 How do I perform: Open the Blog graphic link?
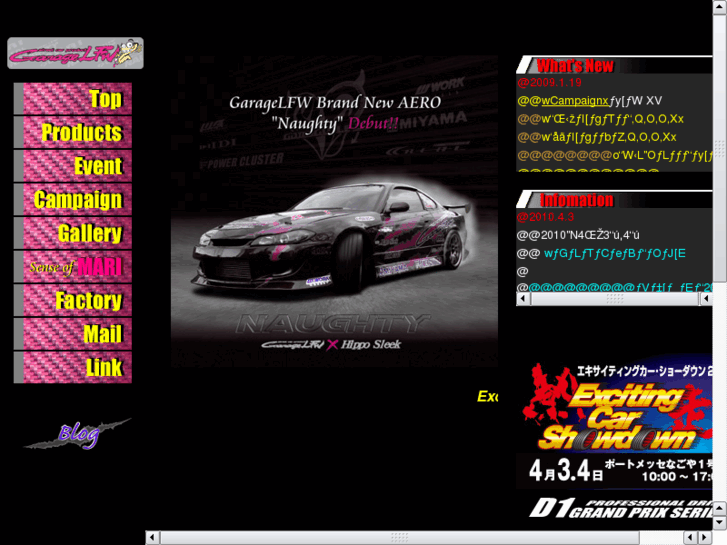(78, 434)
